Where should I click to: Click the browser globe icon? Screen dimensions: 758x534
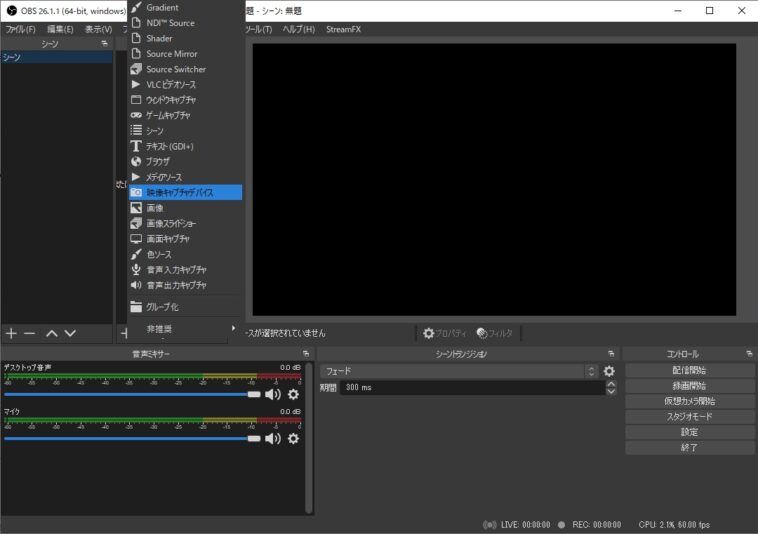136,161
